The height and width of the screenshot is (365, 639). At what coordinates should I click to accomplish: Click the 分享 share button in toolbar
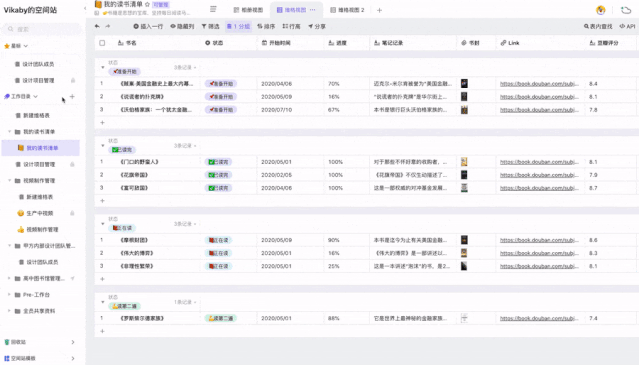[x=317, y=26]
